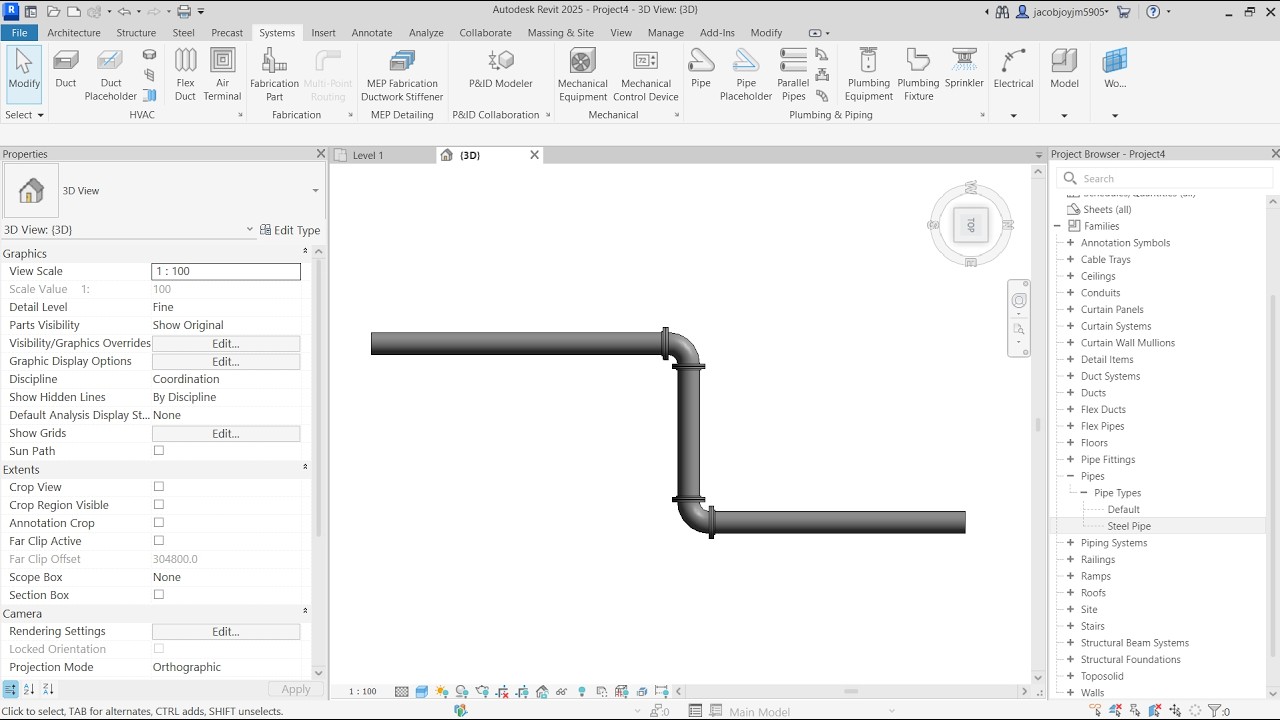Click the Undo arrow icon
1280x720 pixels.
(x=124, y=12)
